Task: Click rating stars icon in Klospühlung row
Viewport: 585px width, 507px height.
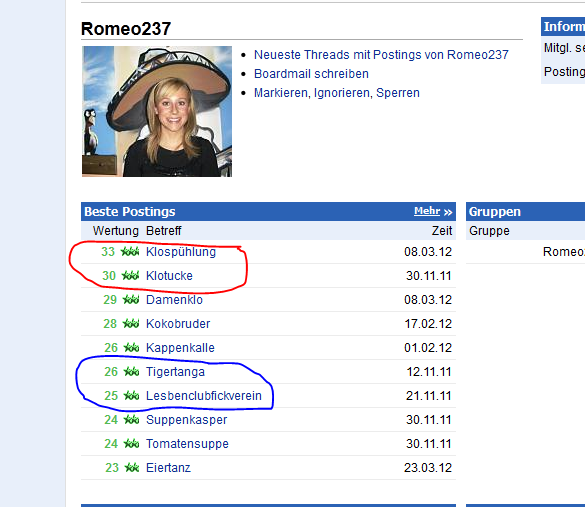Action: pos(130,252)
